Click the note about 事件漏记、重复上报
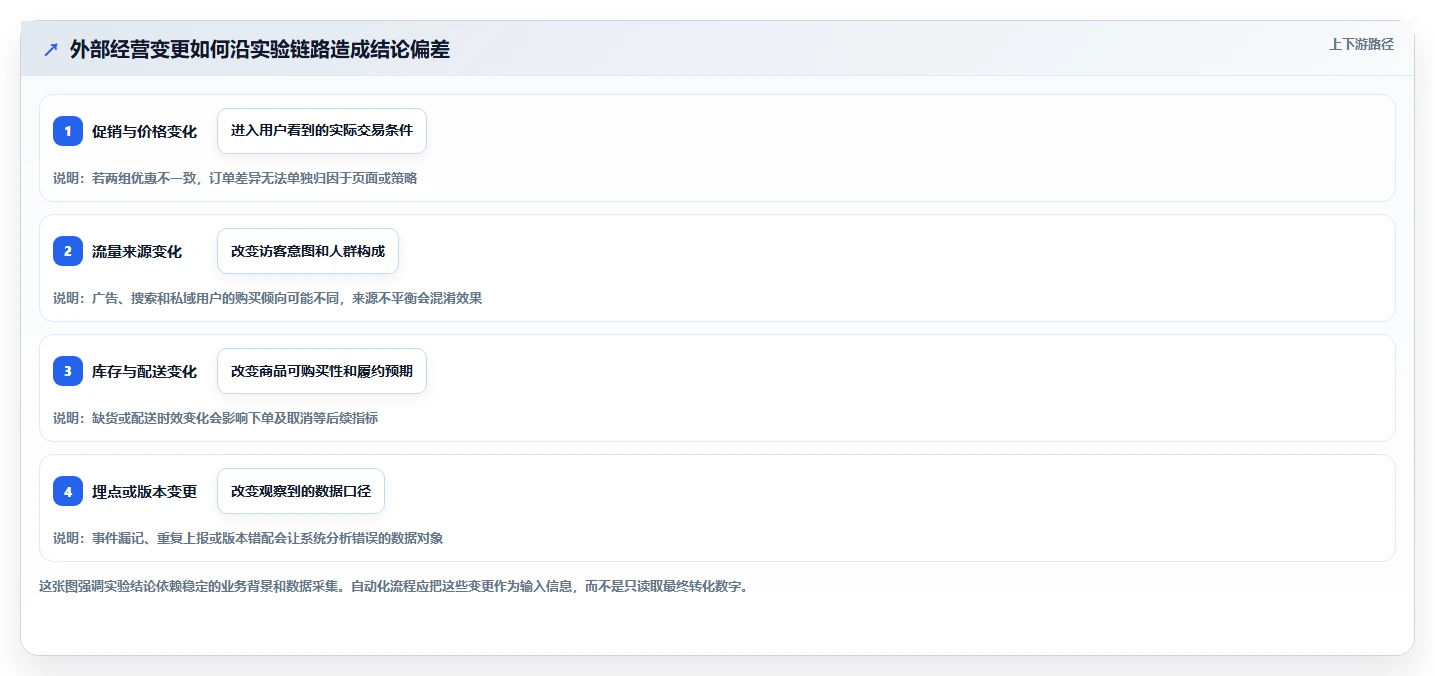Viewport: 1435px width, 676px height. pos(248,538)
